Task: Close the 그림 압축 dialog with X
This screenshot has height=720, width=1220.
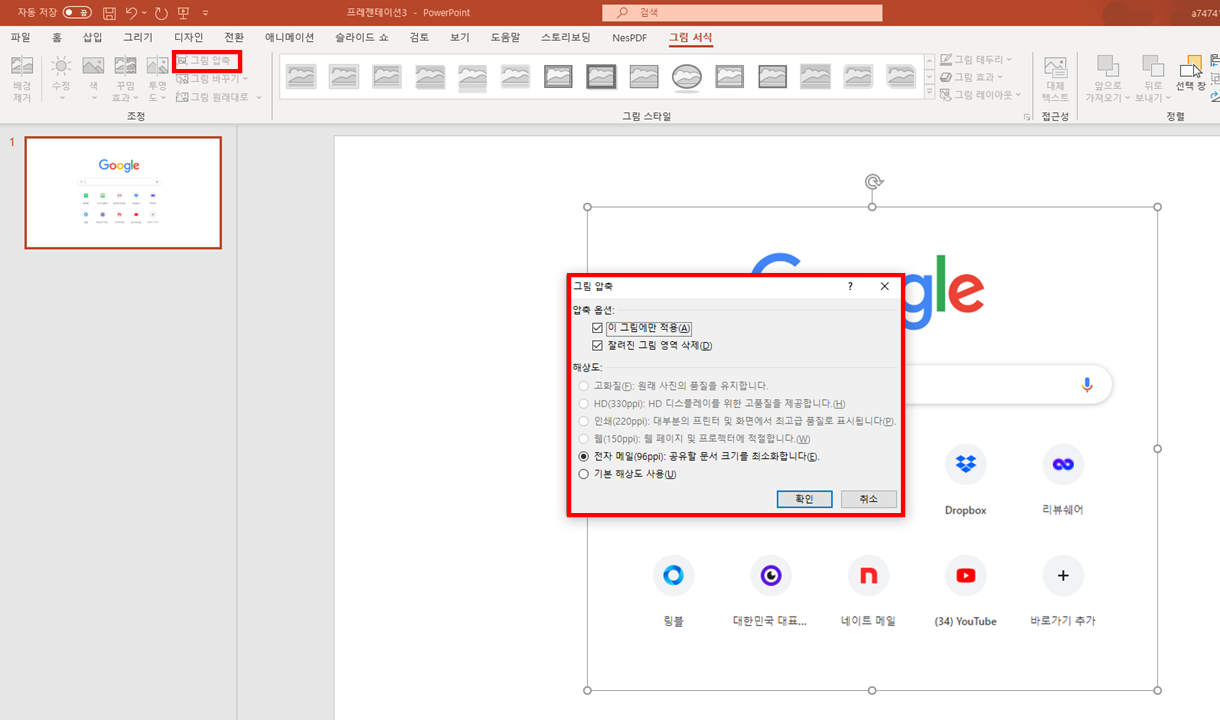Action: point(884,286)
